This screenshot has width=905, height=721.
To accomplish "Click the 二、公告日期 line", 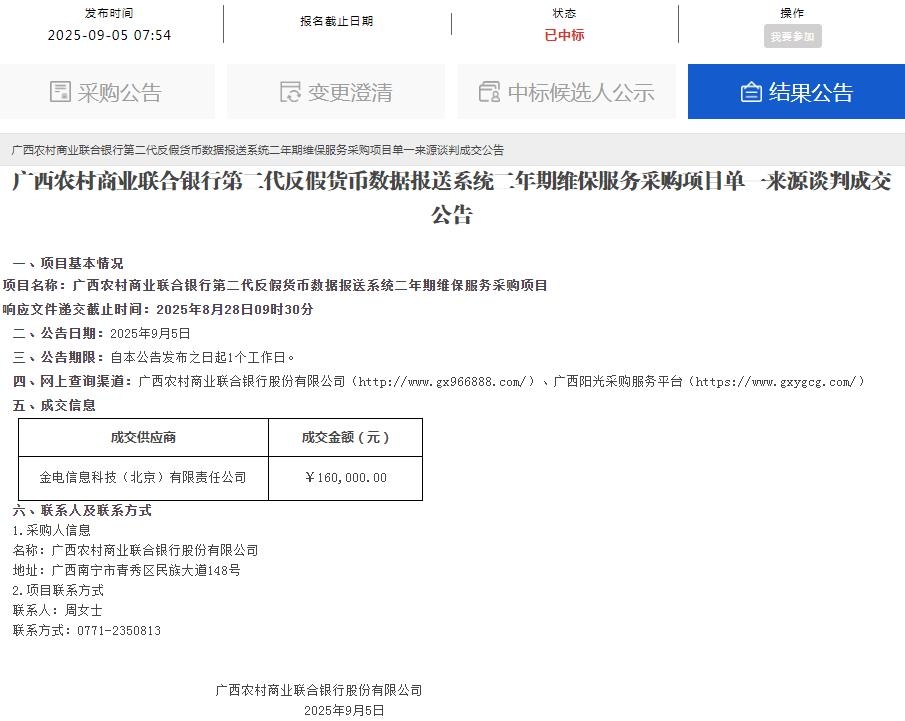I will [102, 334].
